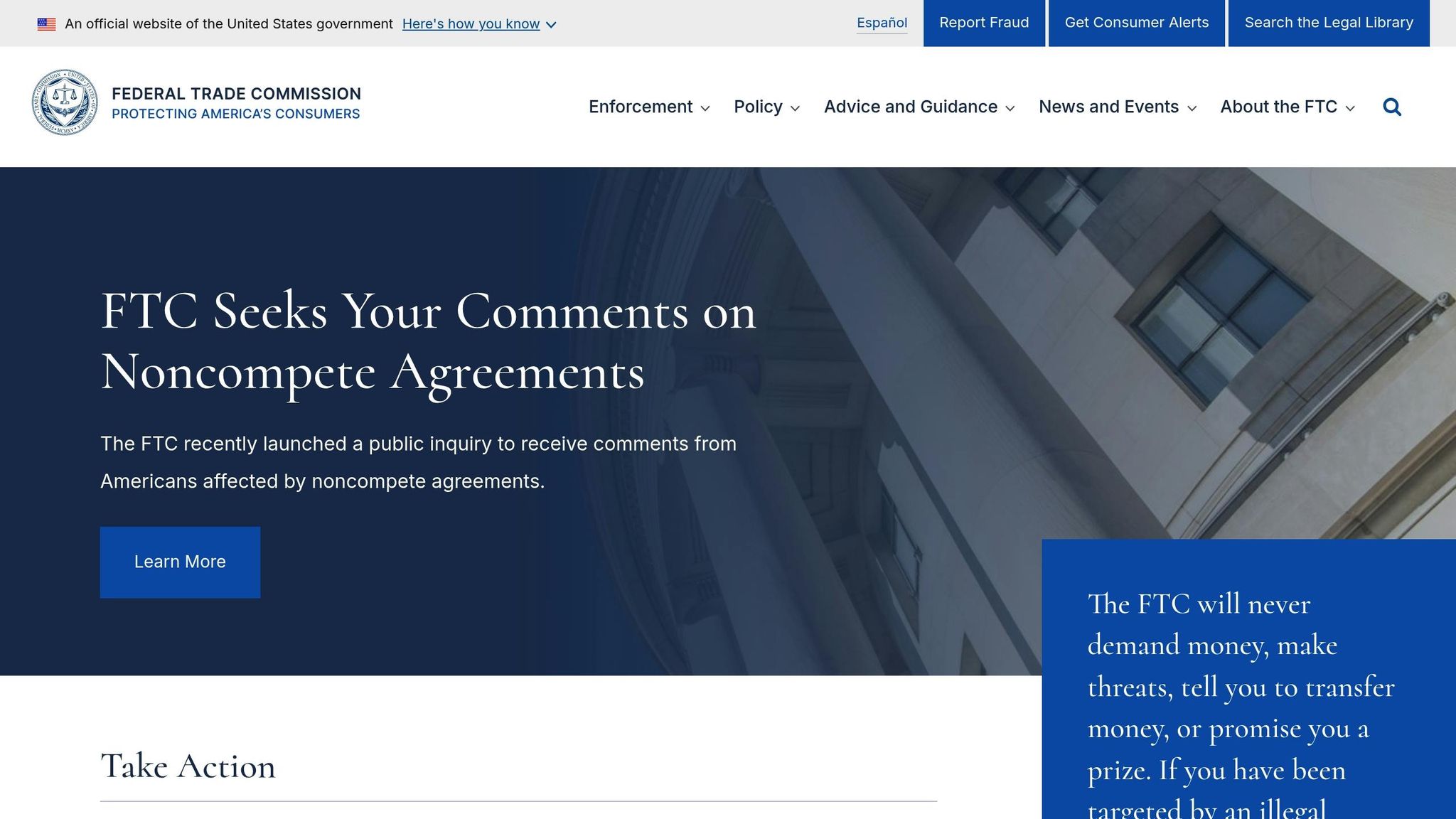Click Get Consumer Alerts
Screen dimensions: 1456x819
point(1136,23)
